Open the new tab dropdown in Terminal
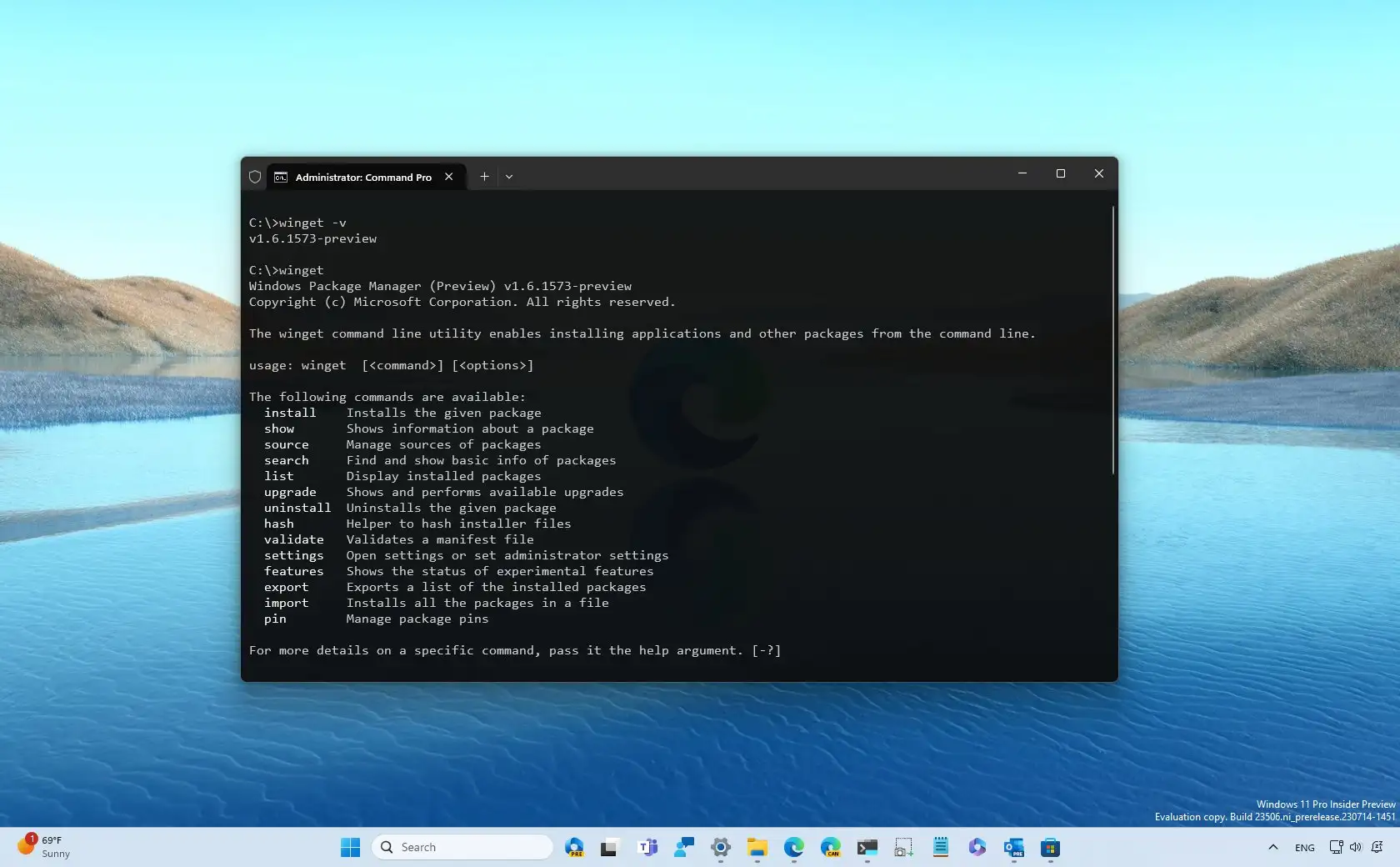The image size is (1400, 867). 508,177
